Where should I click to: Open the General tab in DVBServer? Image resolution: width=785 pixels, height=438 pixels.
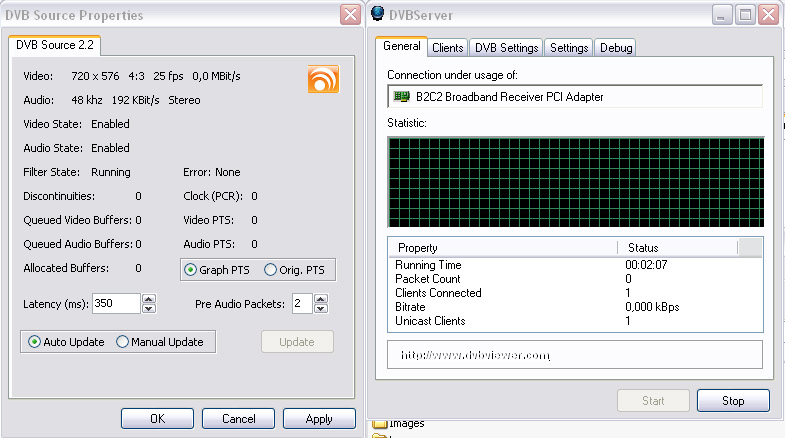pos(402,46)
